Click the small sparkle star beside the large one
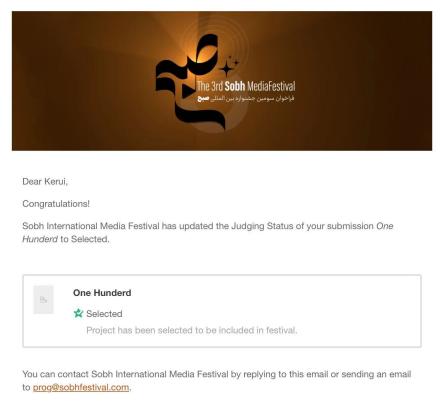The image size is (446, 412). pos(236,62)
